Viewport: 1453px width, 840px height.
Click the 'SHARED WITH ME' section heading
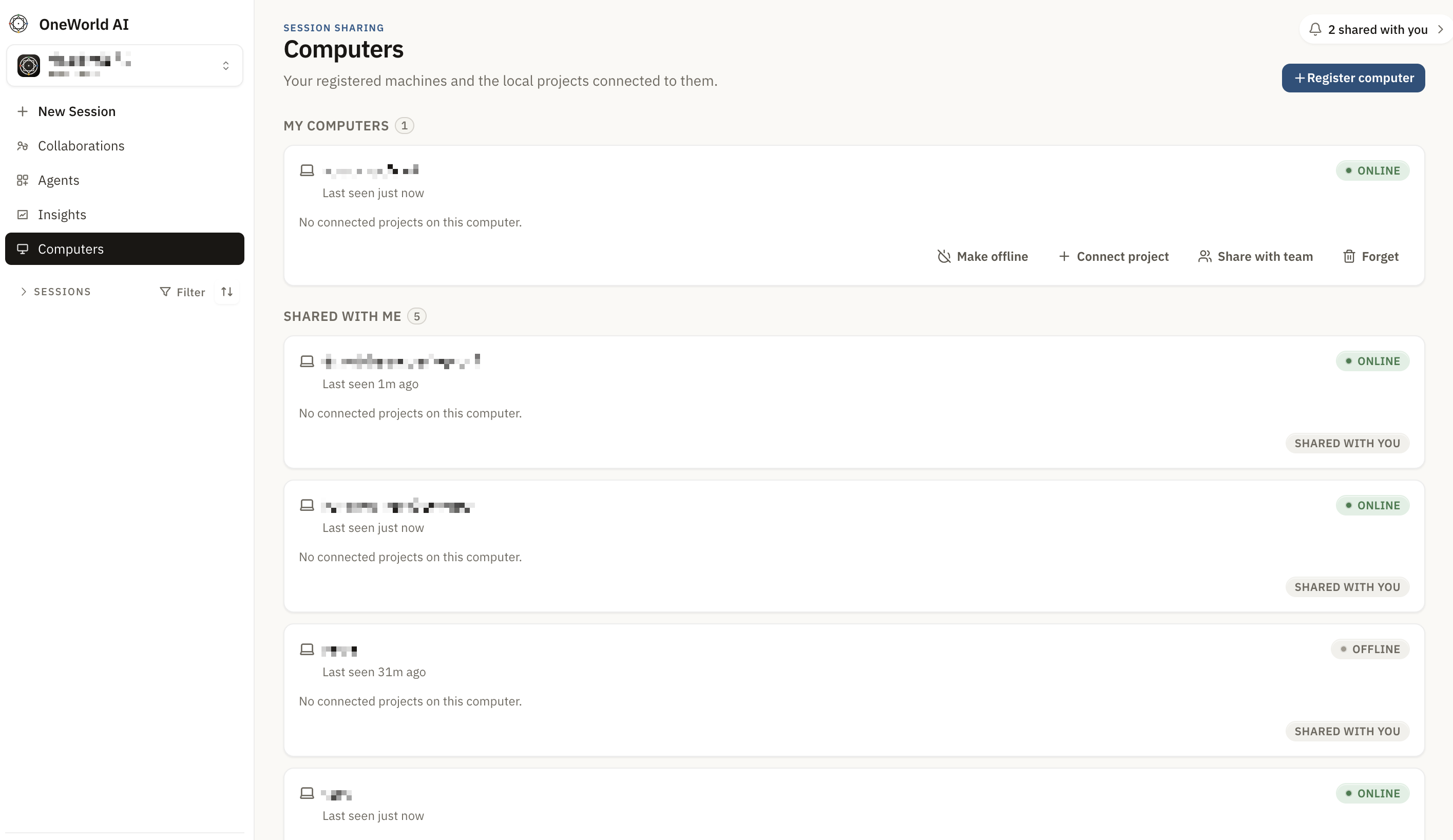(342, 316)
